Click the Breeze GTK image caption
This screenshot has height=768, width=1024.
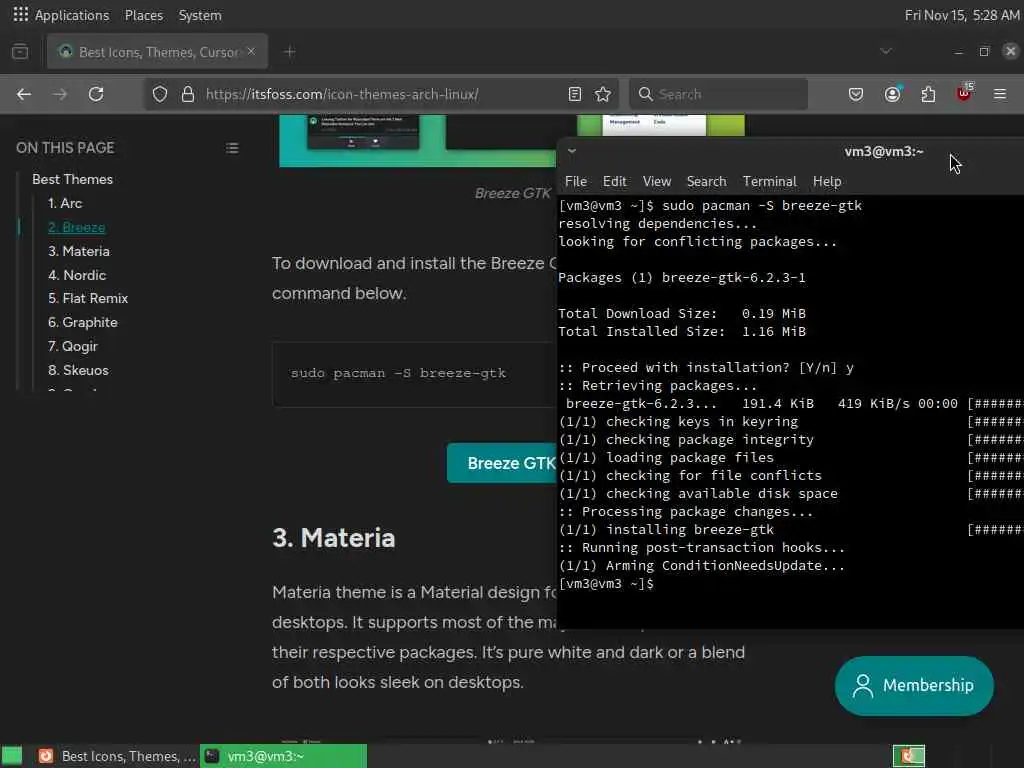[513, 193]
